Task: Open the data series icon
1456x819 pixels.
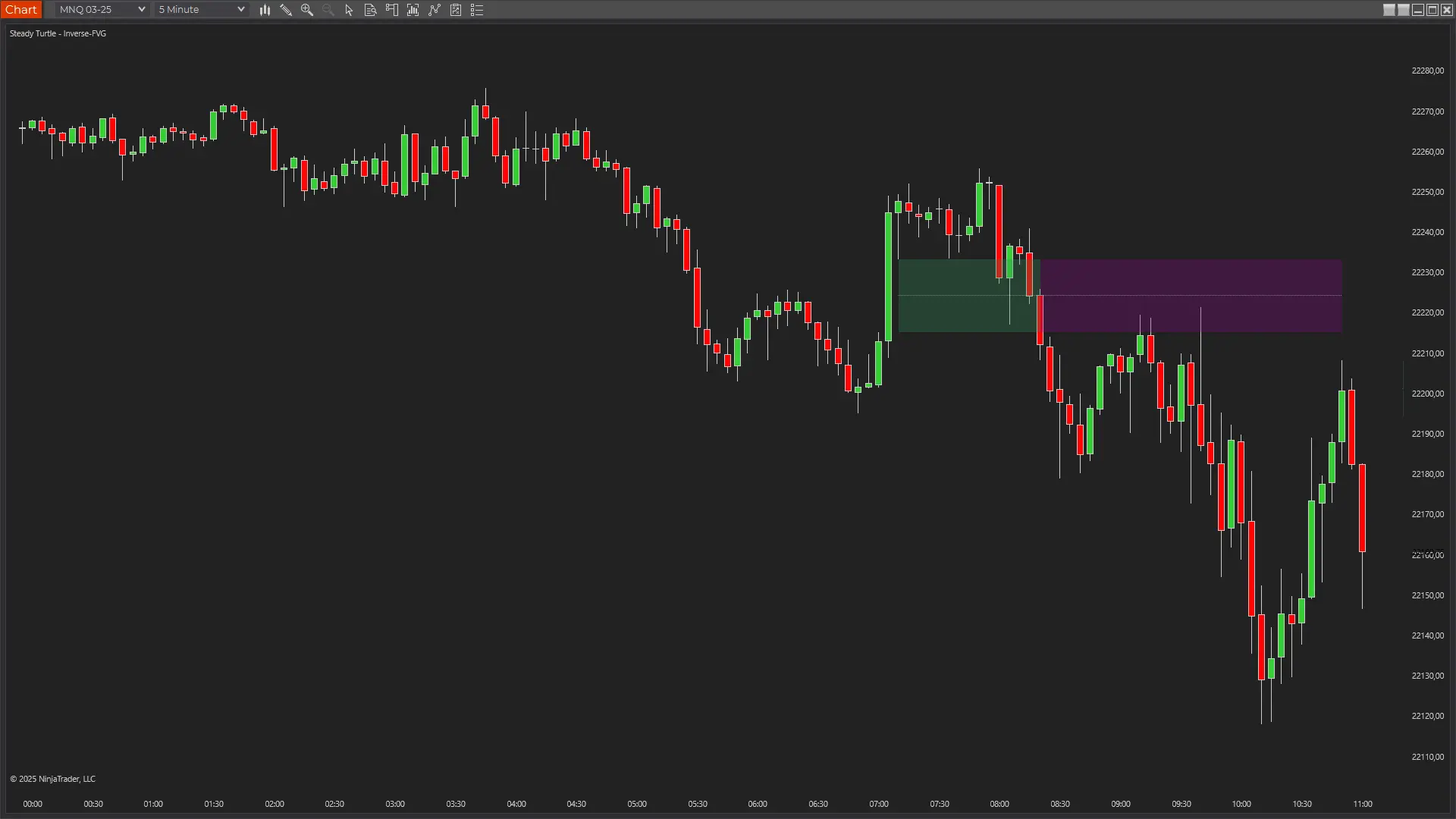Action: [x=413, y=10]
